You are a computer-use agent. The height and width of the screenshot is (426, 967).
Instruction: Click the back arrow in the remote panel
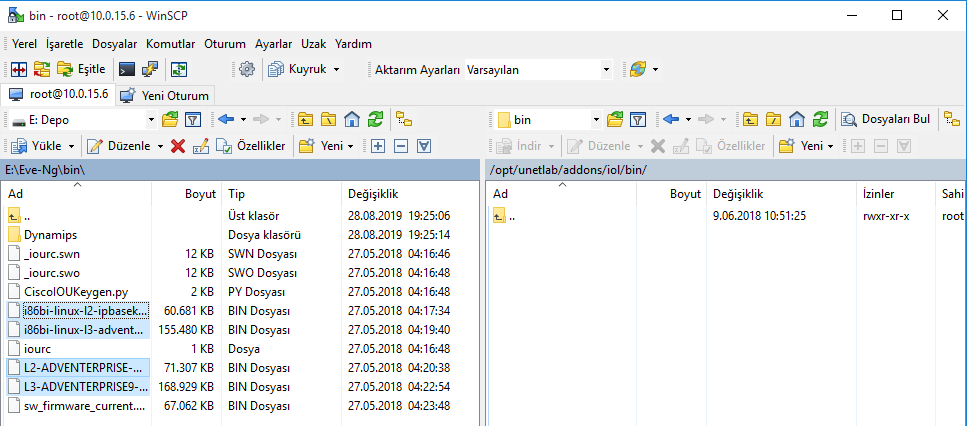672,120
